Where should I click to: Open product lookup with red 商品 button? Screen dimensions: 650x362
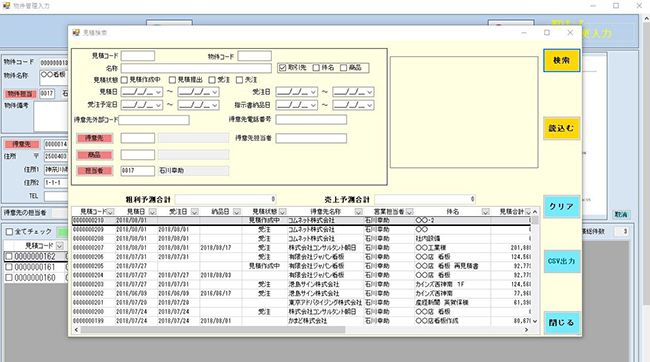(x=95, y=155)
